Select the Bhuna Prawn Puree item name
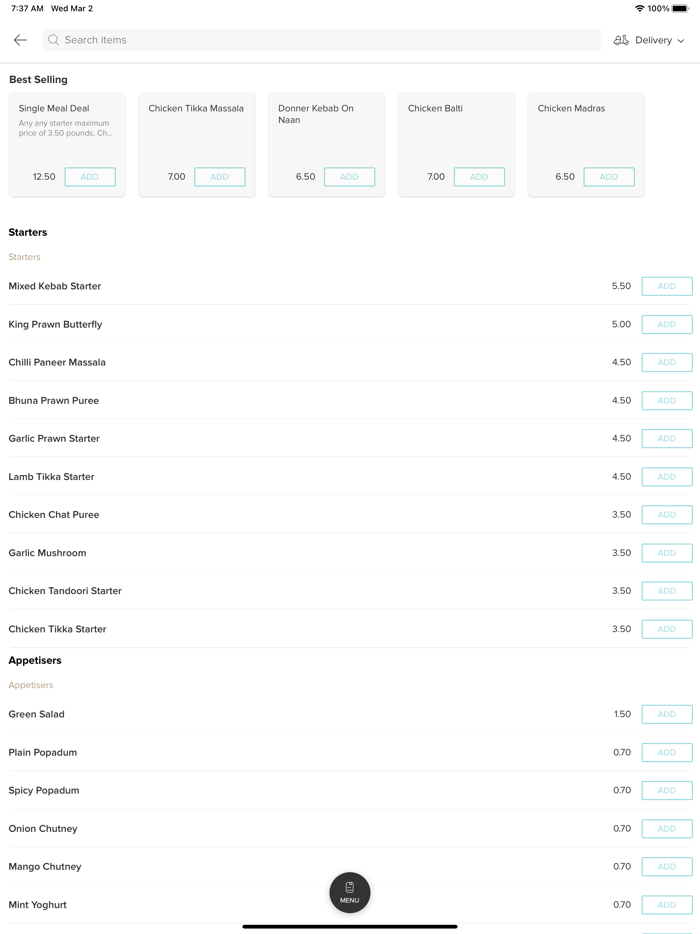The width and height of the screenshot is (700, 934). pos(54,400)
